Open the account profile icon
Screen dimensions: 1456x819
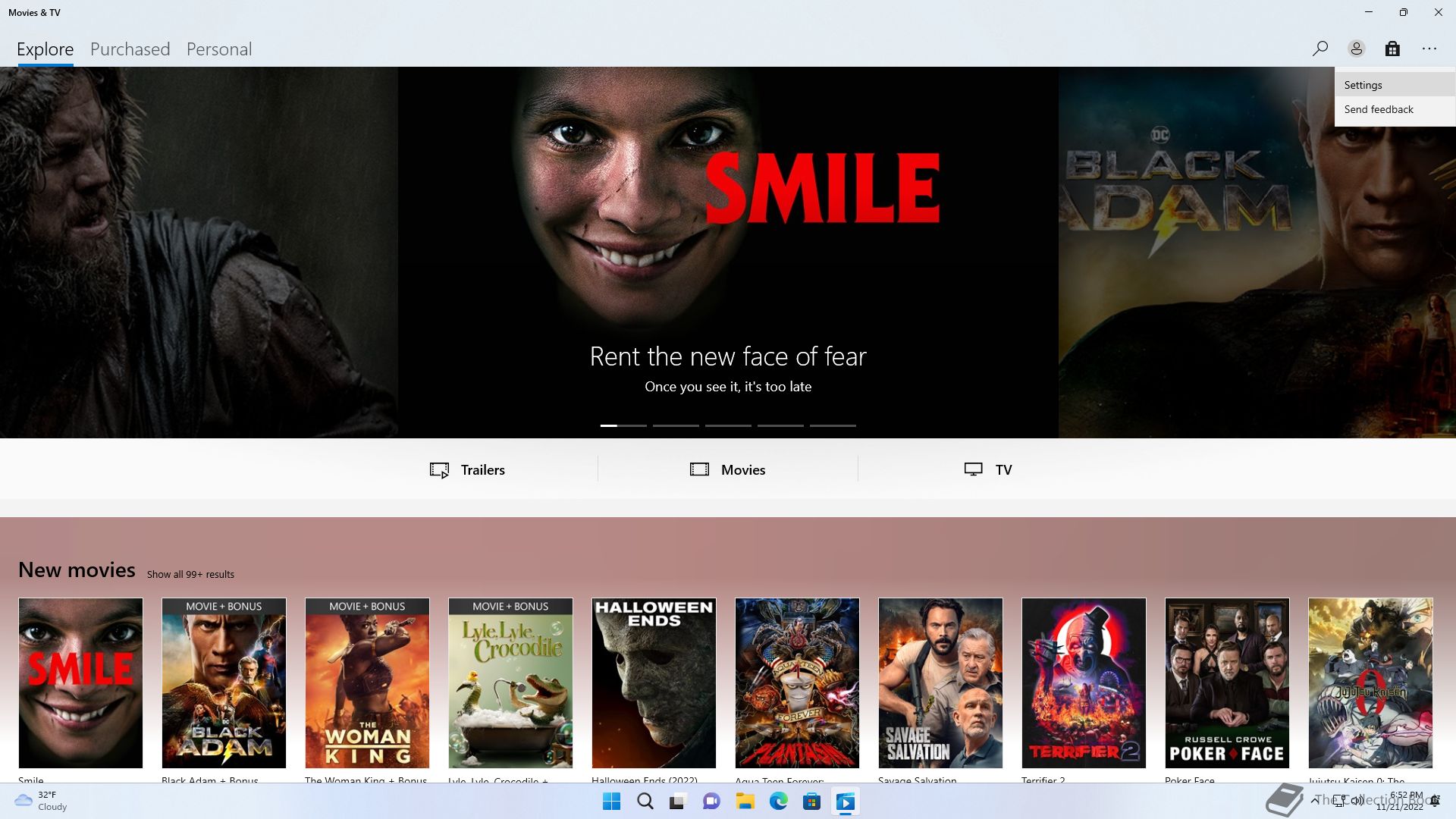(x=1356, y=49)
